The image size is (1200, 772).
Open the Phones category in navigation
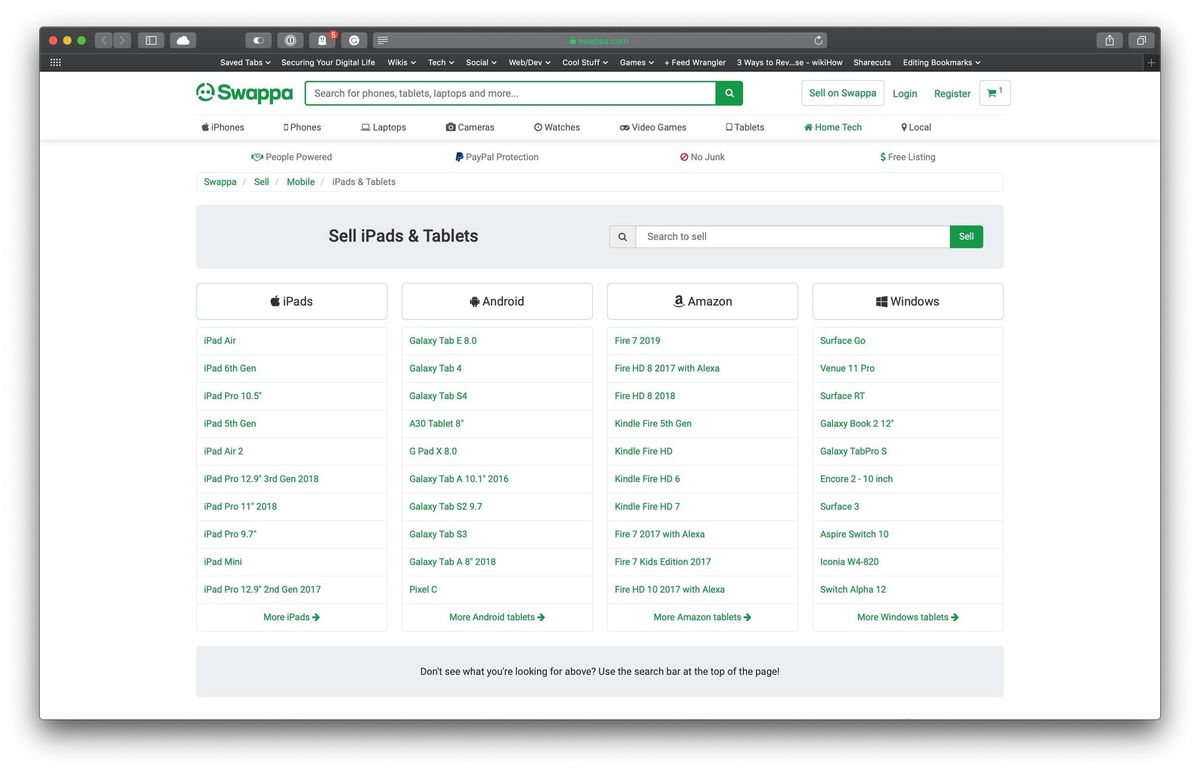coord(302,128)
